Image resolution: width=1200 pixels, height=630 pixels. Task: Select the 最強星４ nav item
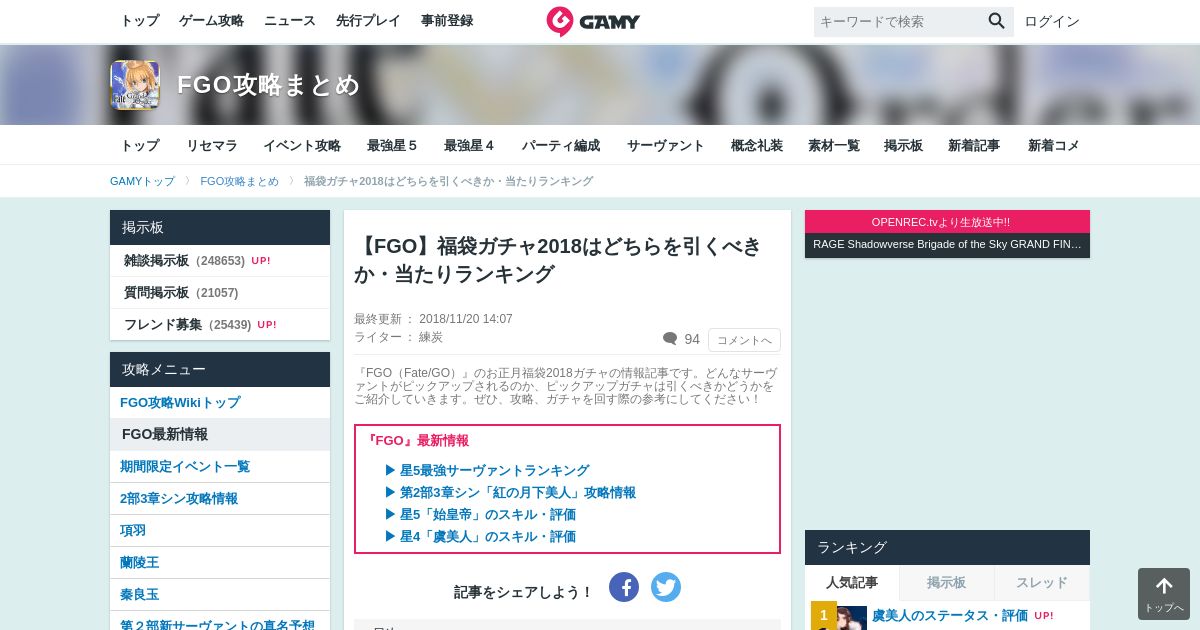click(x=469, y=145)
